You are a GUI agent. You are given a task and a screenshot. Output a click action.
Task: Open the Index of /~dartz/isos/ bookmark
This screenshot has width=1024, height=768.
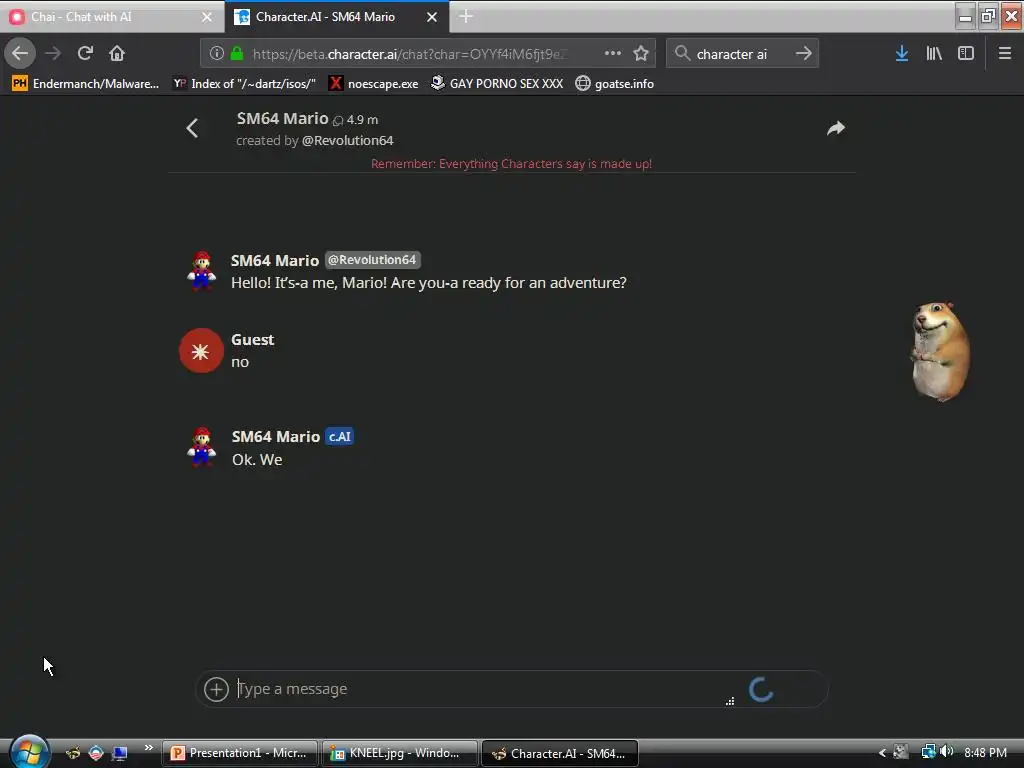click(244, 84)
